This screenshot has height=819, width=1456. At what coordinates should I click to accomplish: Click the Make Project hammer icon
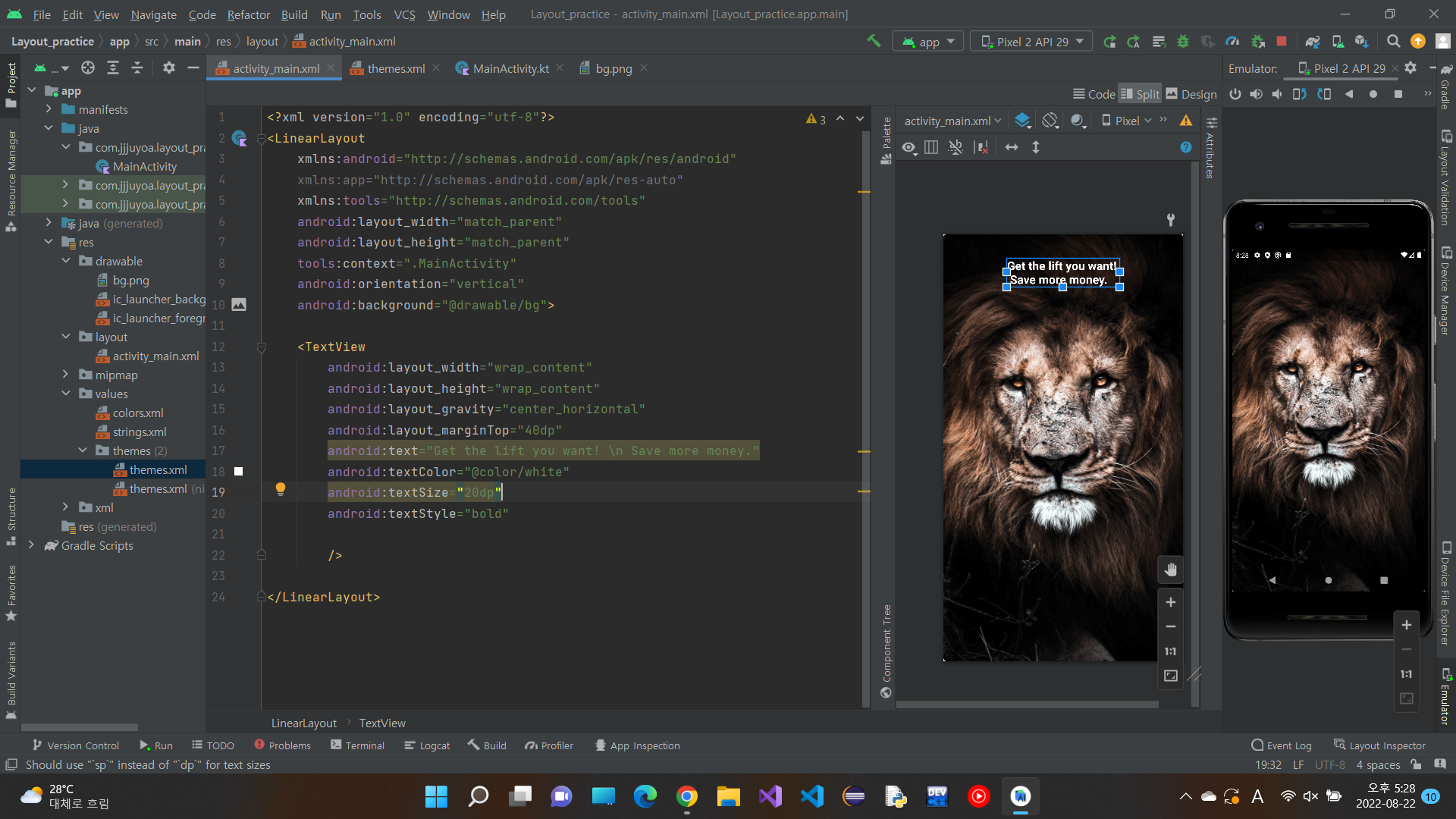pos(874,41)
